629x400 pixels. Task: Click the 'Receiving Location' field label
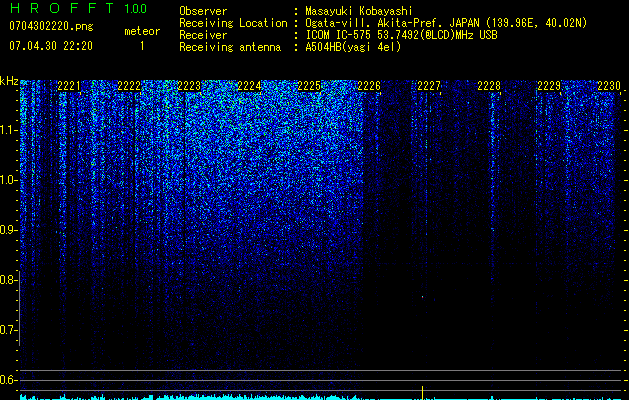(233, 23)
